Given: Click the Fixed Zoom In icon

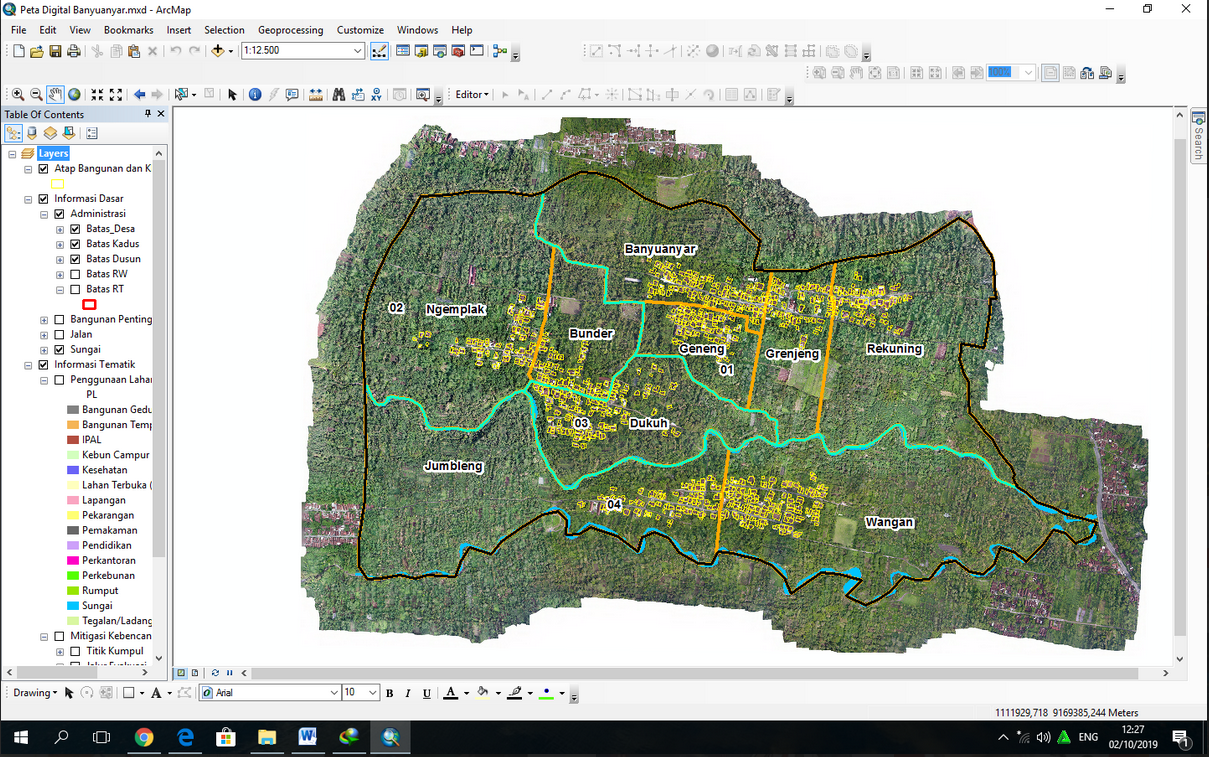Looking at the screenshot, I should (97, 95).
